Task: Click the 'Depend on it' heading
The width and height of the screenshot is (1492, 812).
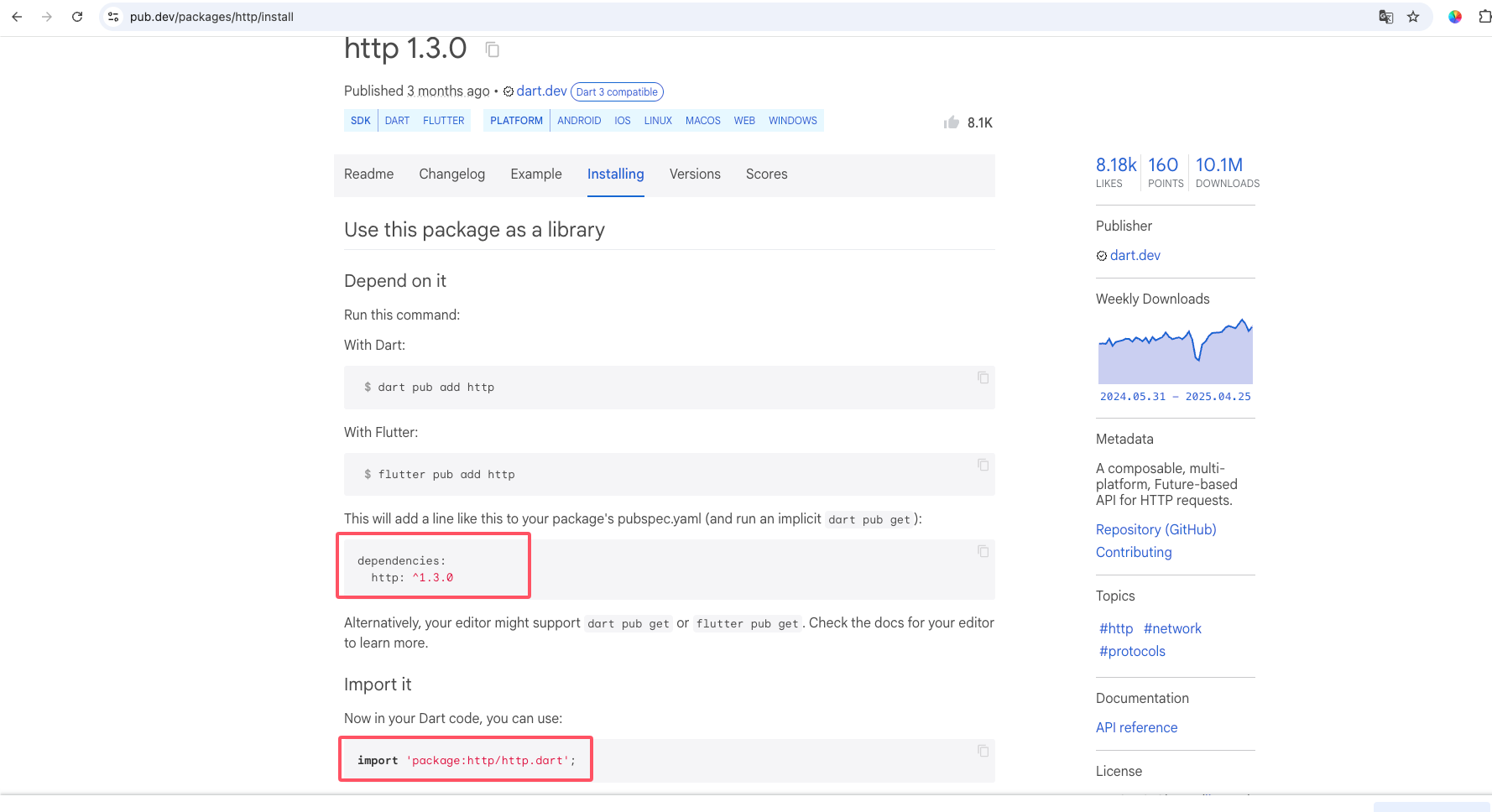Action: (x=395, y=281)
